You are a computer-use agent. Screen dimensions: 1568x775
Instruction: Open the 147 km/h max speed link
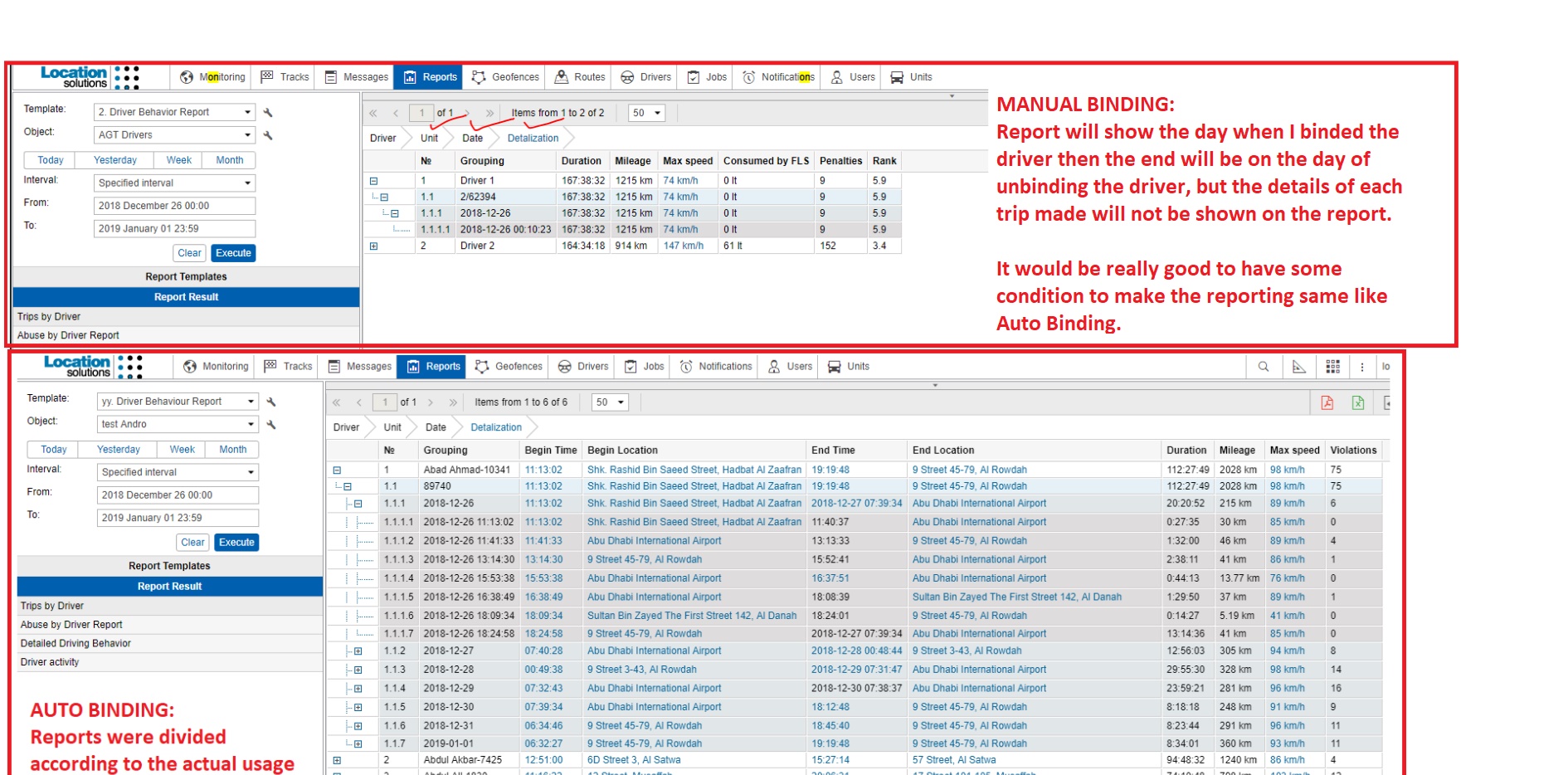[683, 246]
